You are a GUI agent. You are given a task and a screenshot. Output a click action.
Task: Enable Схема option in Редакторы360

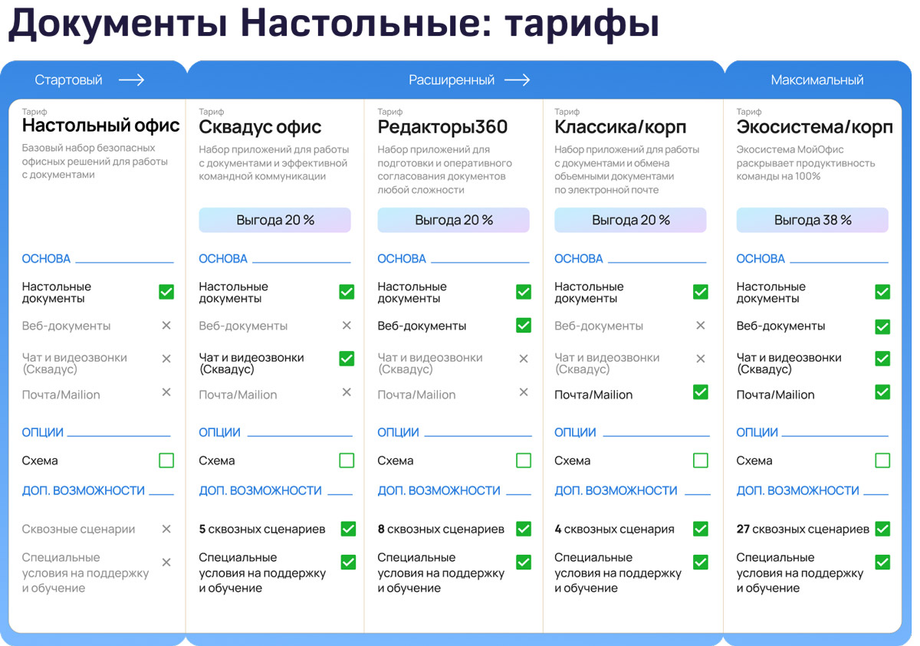click(523, 461)
